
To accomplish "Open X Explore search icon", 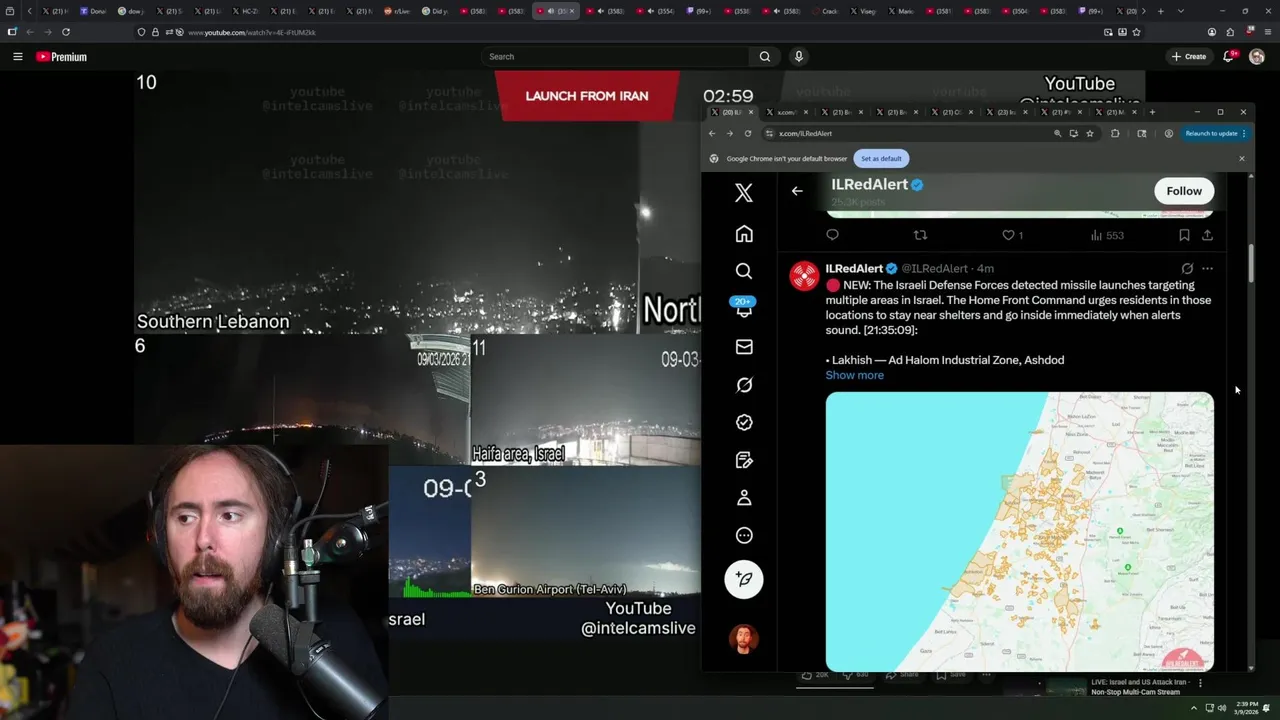I will 744,271.
